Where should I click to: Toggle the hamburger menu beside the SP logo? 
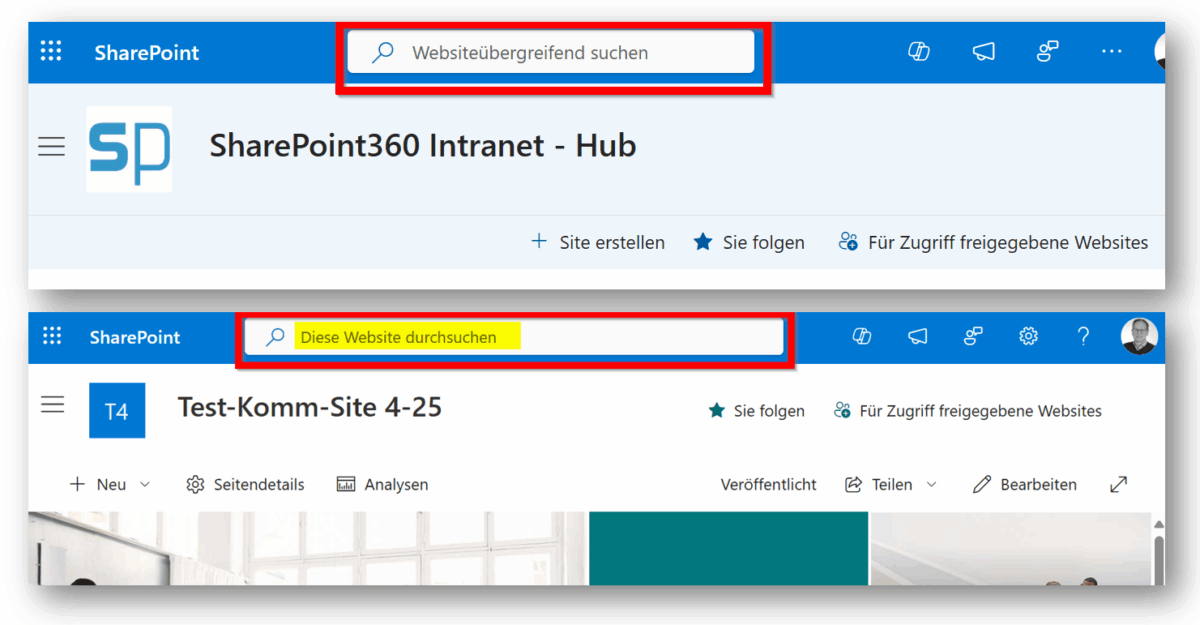[x=52, y=147]
